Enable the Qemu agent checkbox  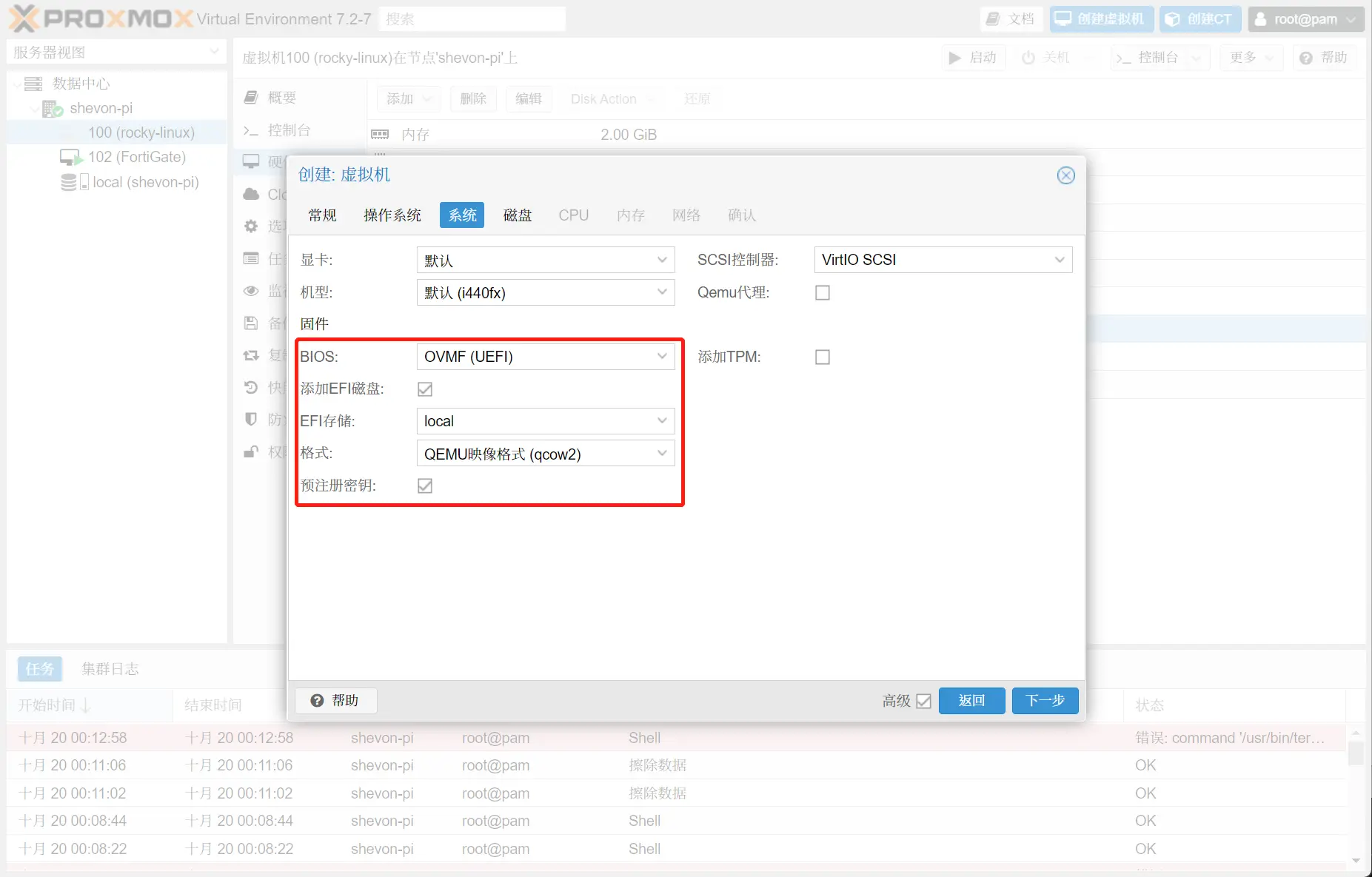tap(822, 293)
